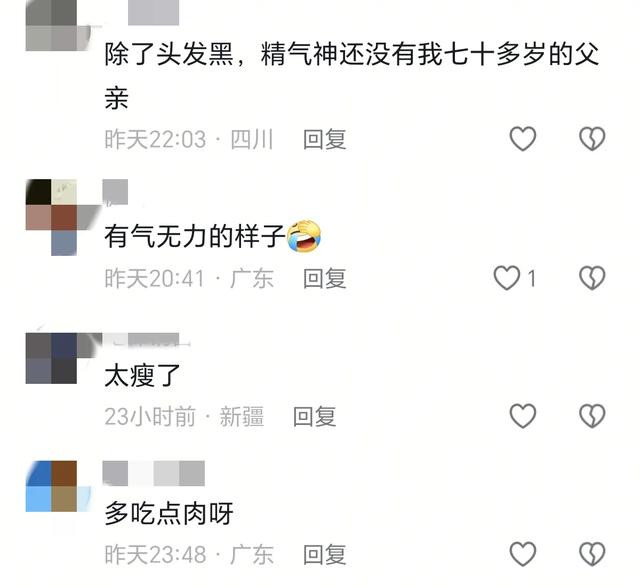Open username above 多吃点肉呀 comment

(153, 473)
